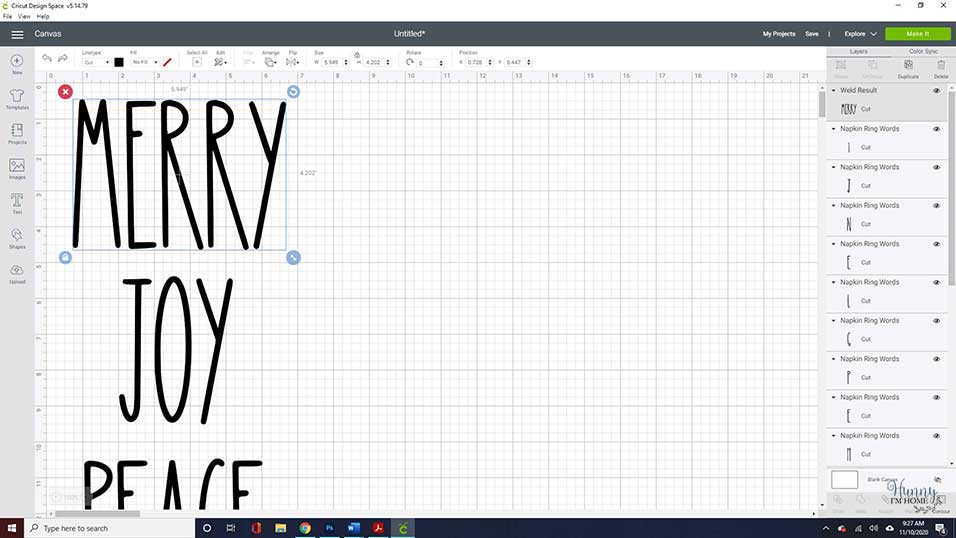Open the Edit scissors tool
Viewport: 956px width, 538px height.
(220, 62)
